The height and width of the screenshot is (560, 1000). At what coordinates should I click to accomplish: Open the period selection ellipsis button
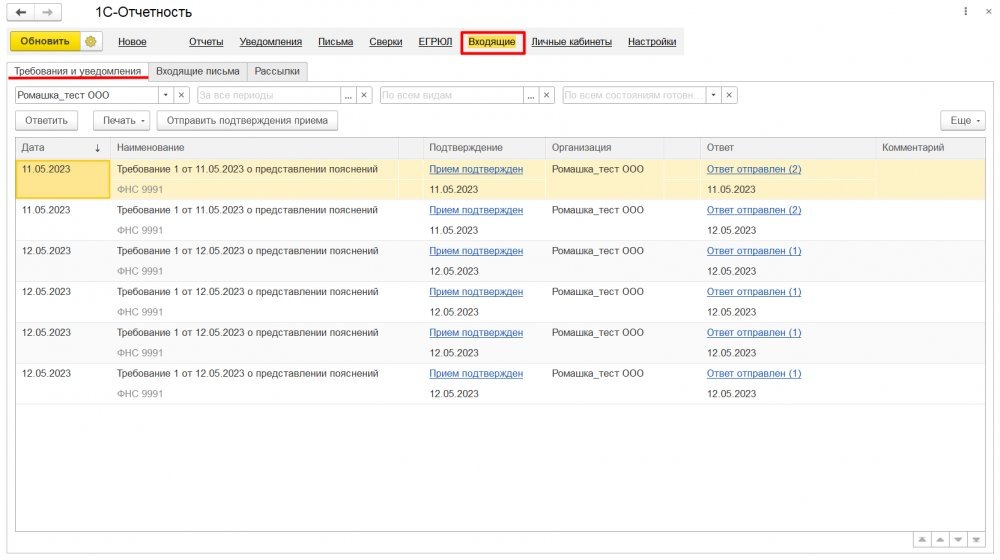pos(348,95)
